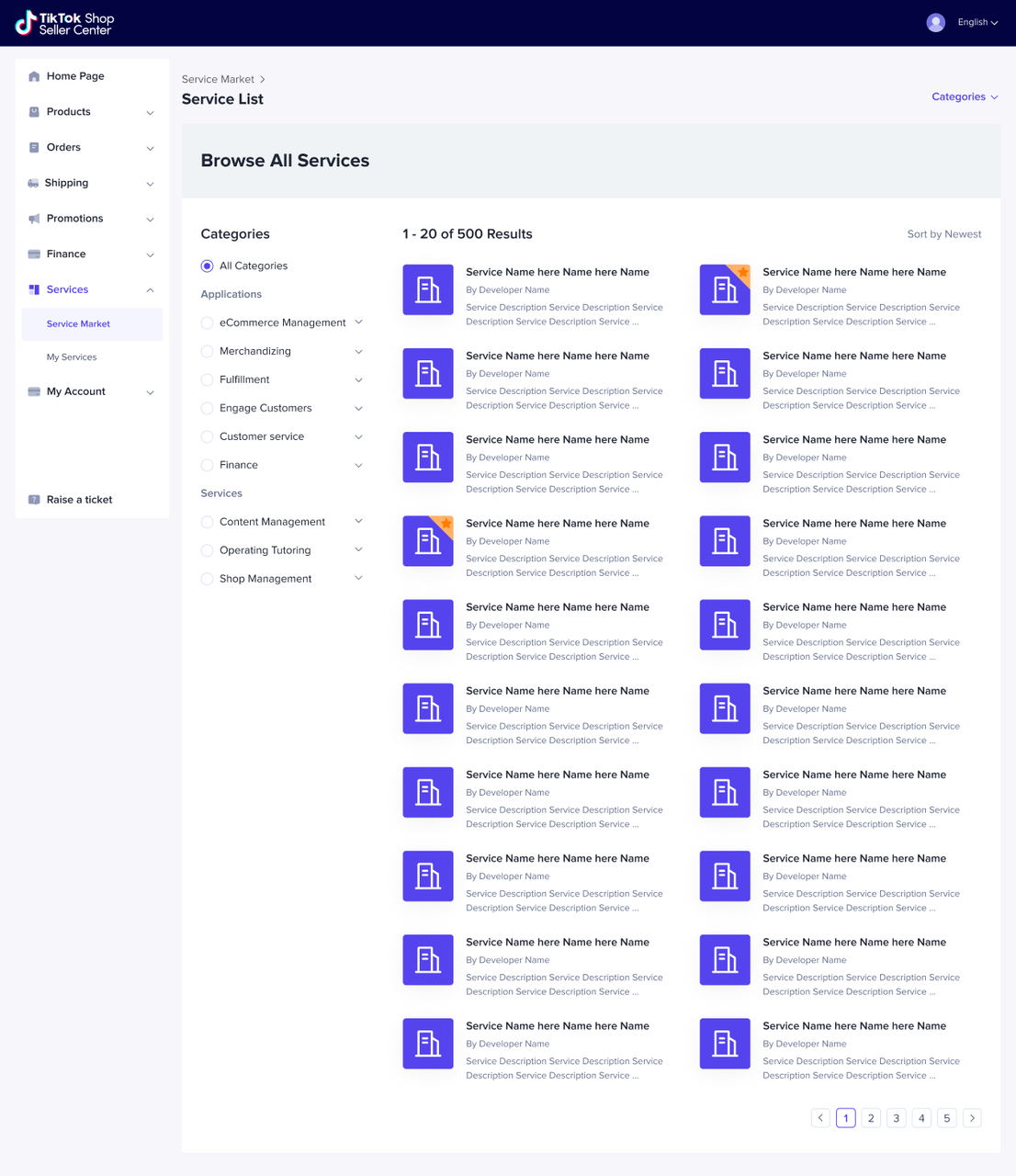Click the TikTok Shop Seller Center logo
This screenshot has height=1176, width=1016.
point(64,23)
